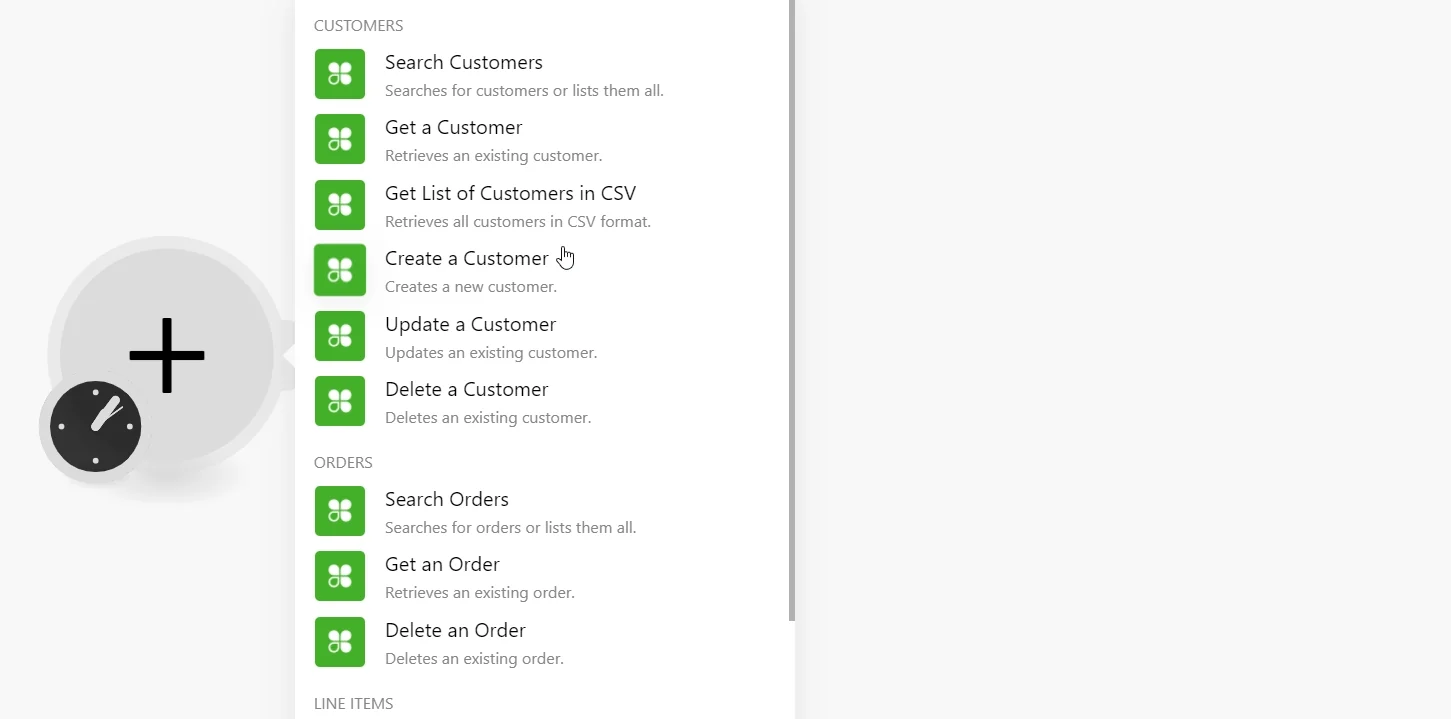This screenshot has height=719, width=1451.
Task: Select the Create a Customer title
Action: tap(467, 258)
